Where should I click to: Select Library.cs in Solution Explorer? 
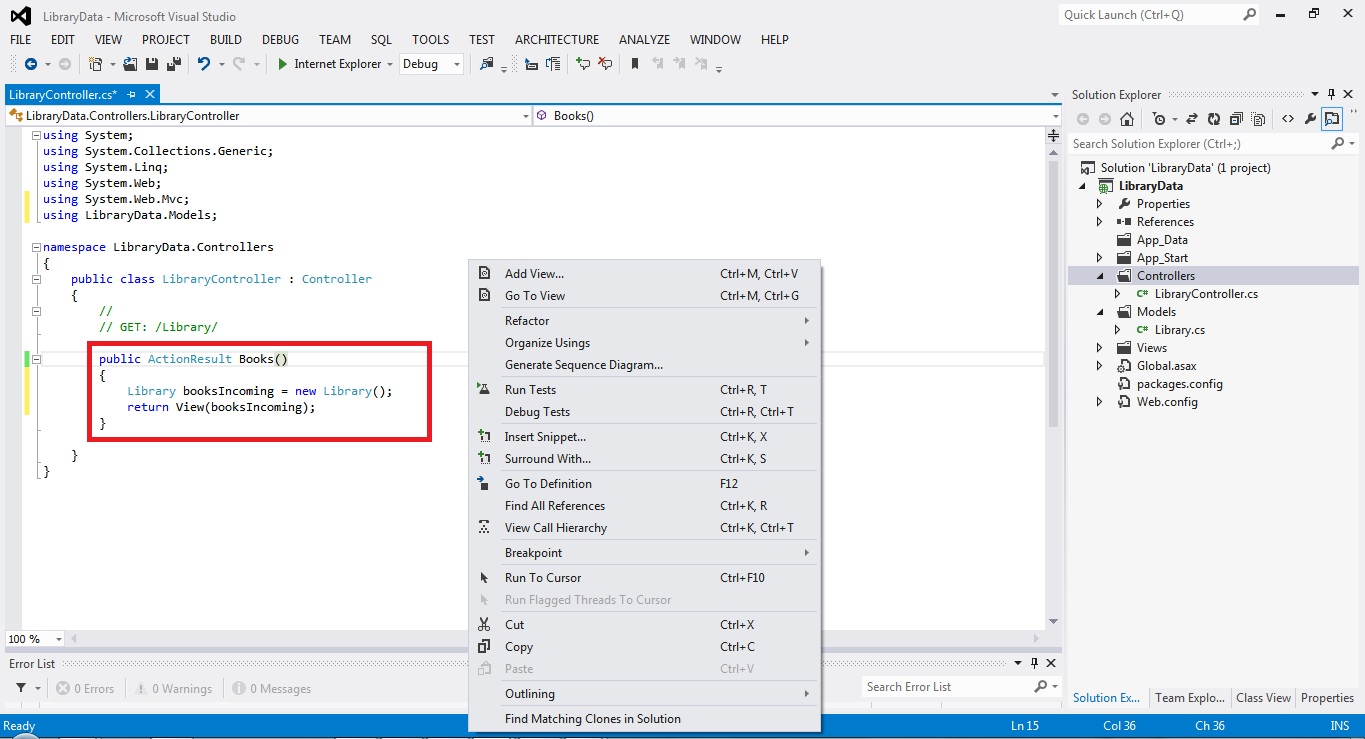point(1180,330)
